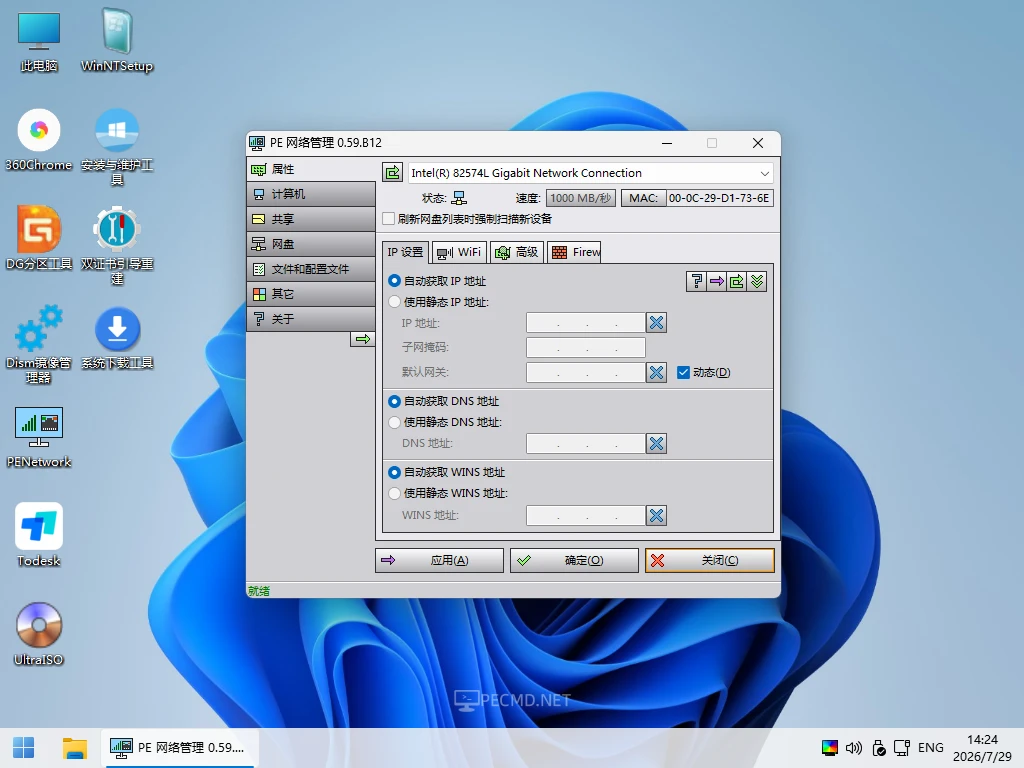Clear the WINS 地址 field with X
This screenshot has height=768, width=1024.
coord(656,515)
